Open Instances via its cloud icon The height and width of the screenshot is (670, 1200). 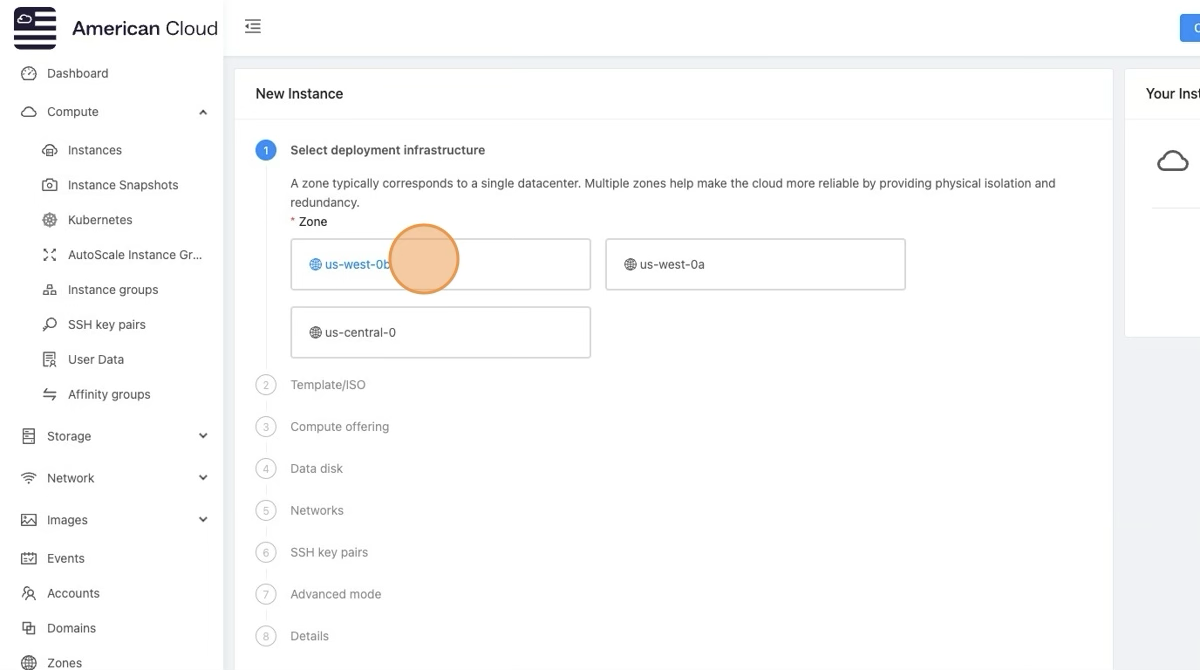pyautogui.click(x=50, y=150)
